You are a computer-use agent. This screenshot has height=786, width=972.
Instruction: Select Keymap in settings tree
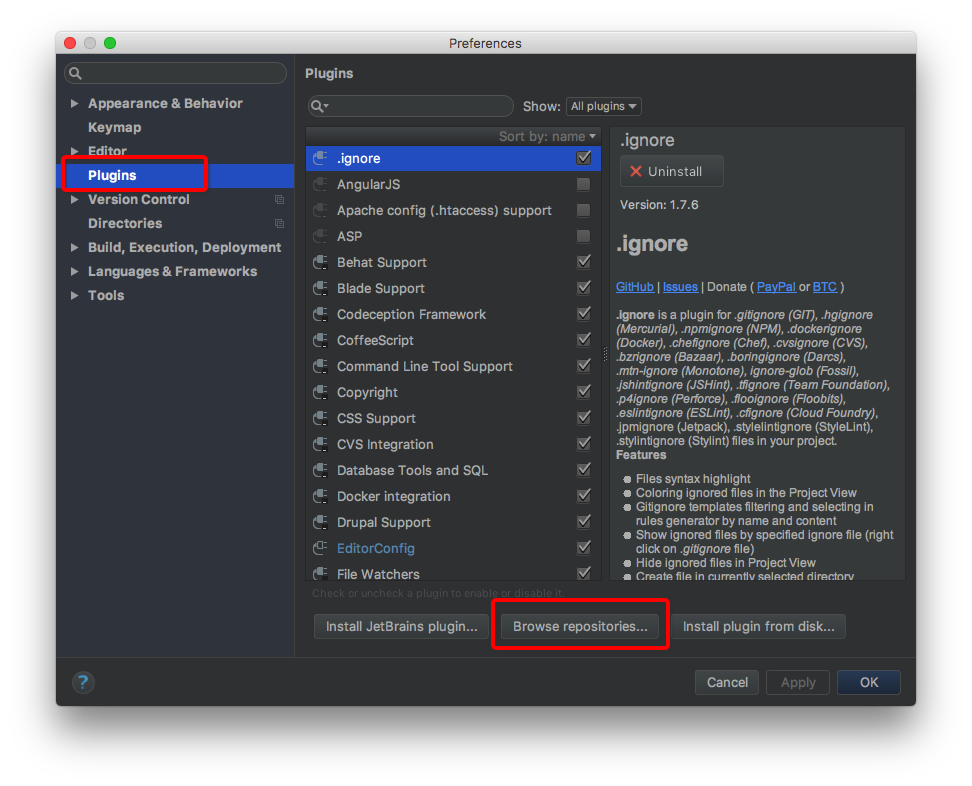click(115, 127)
